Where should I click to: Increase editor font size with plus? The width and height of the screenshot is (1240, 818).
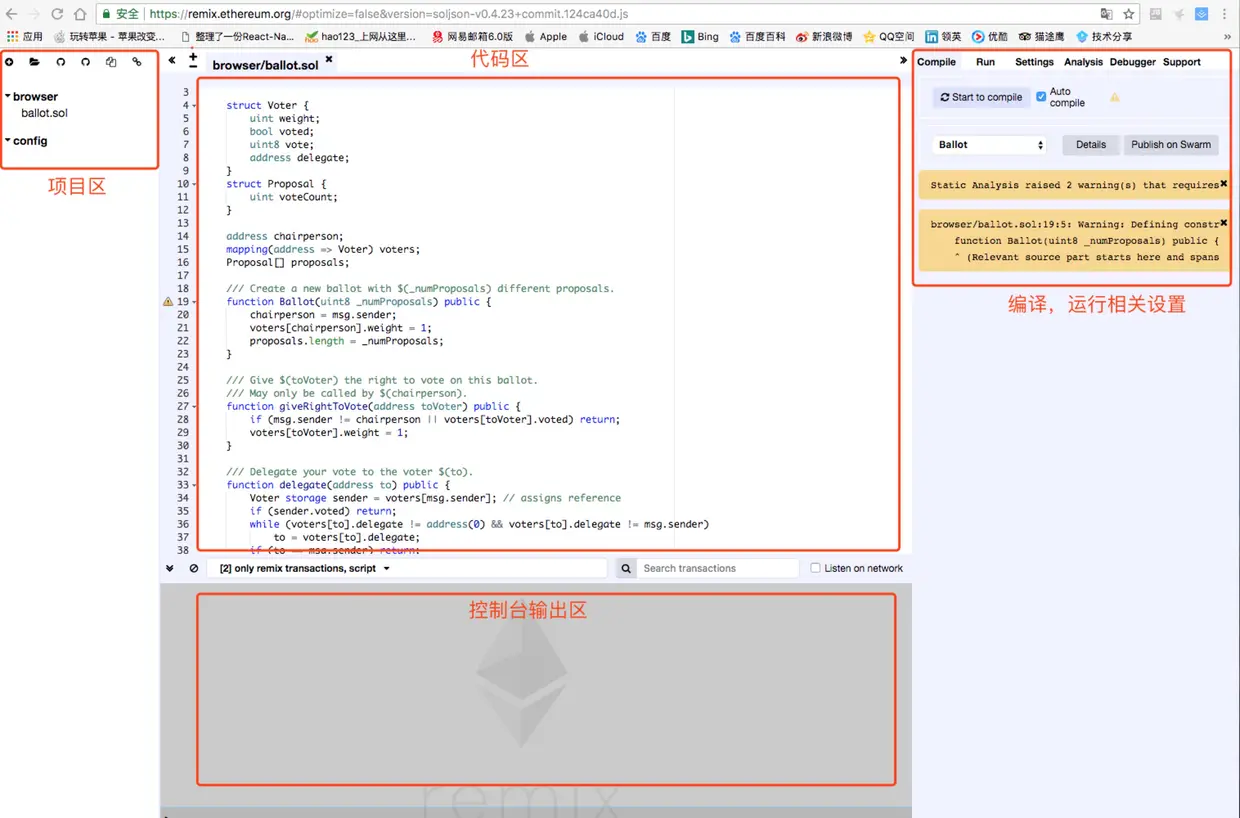(193, 56)
